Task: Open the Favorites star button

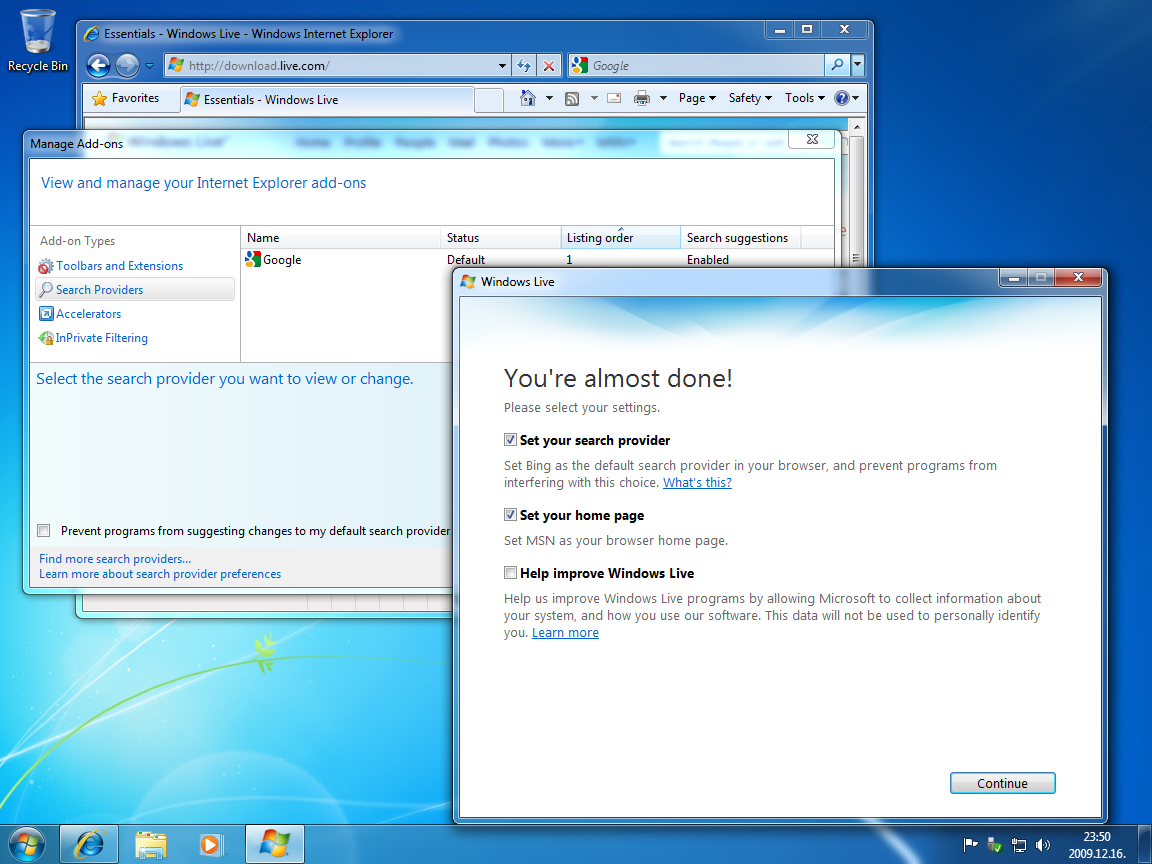Action: coord(126,98)
